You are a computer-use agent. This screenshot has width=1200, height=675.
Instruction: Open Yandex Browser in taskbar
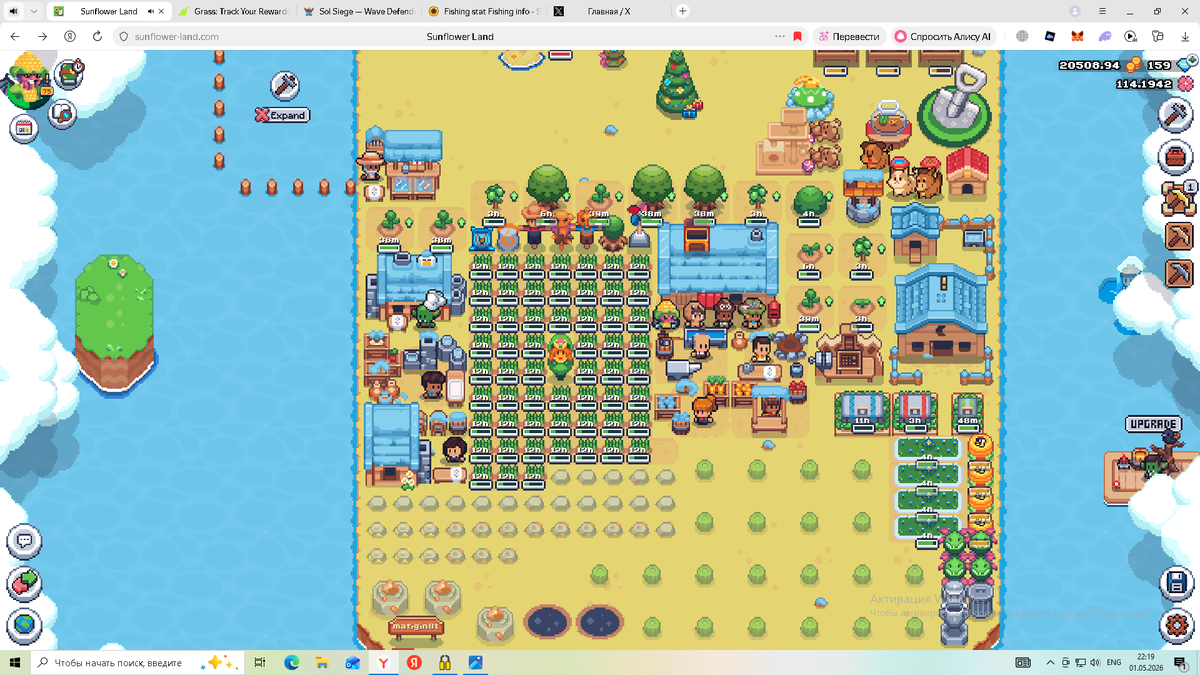coord(383,662)
